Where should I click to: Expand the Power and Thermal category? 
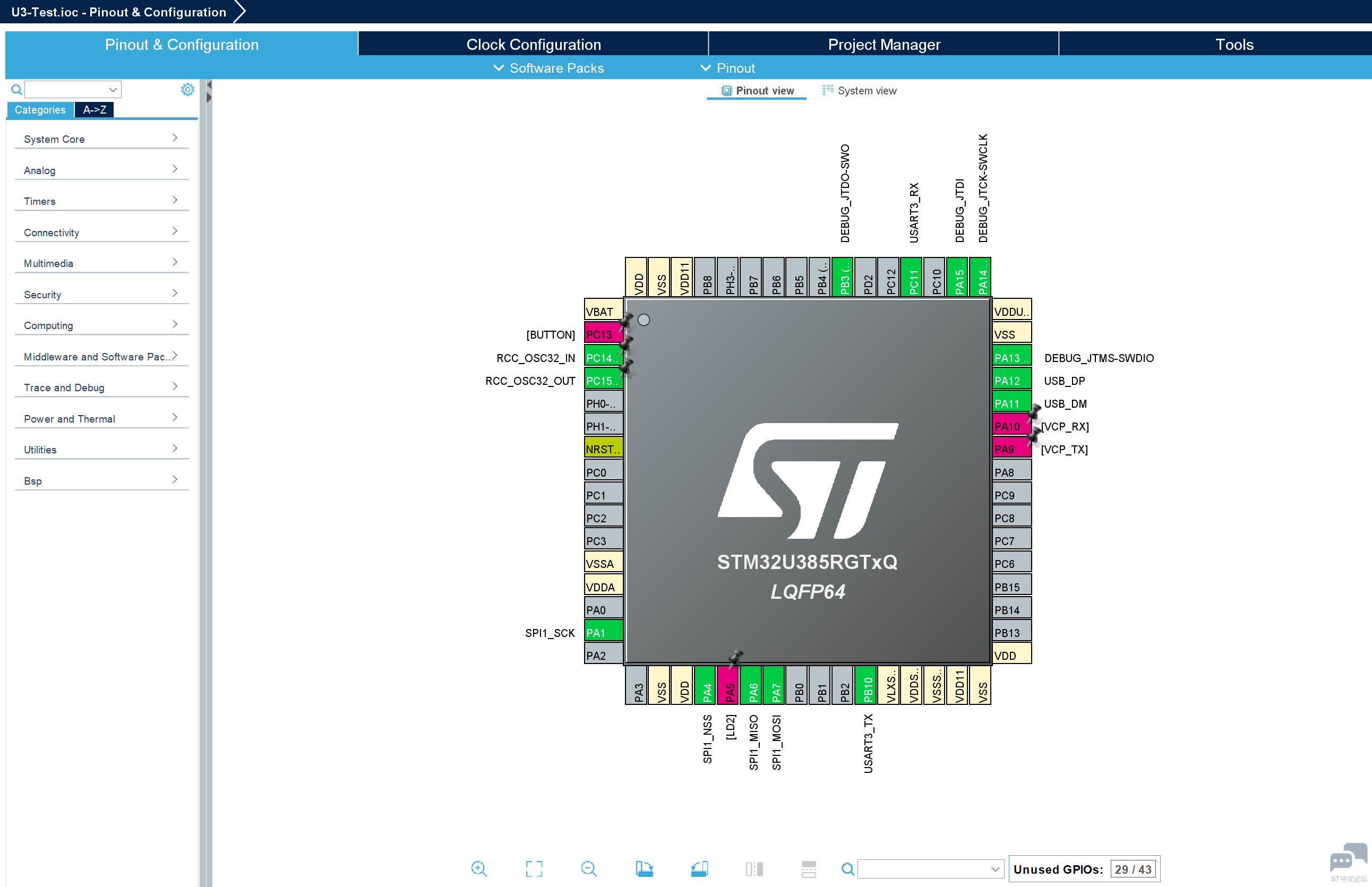(x=101, y=419)
